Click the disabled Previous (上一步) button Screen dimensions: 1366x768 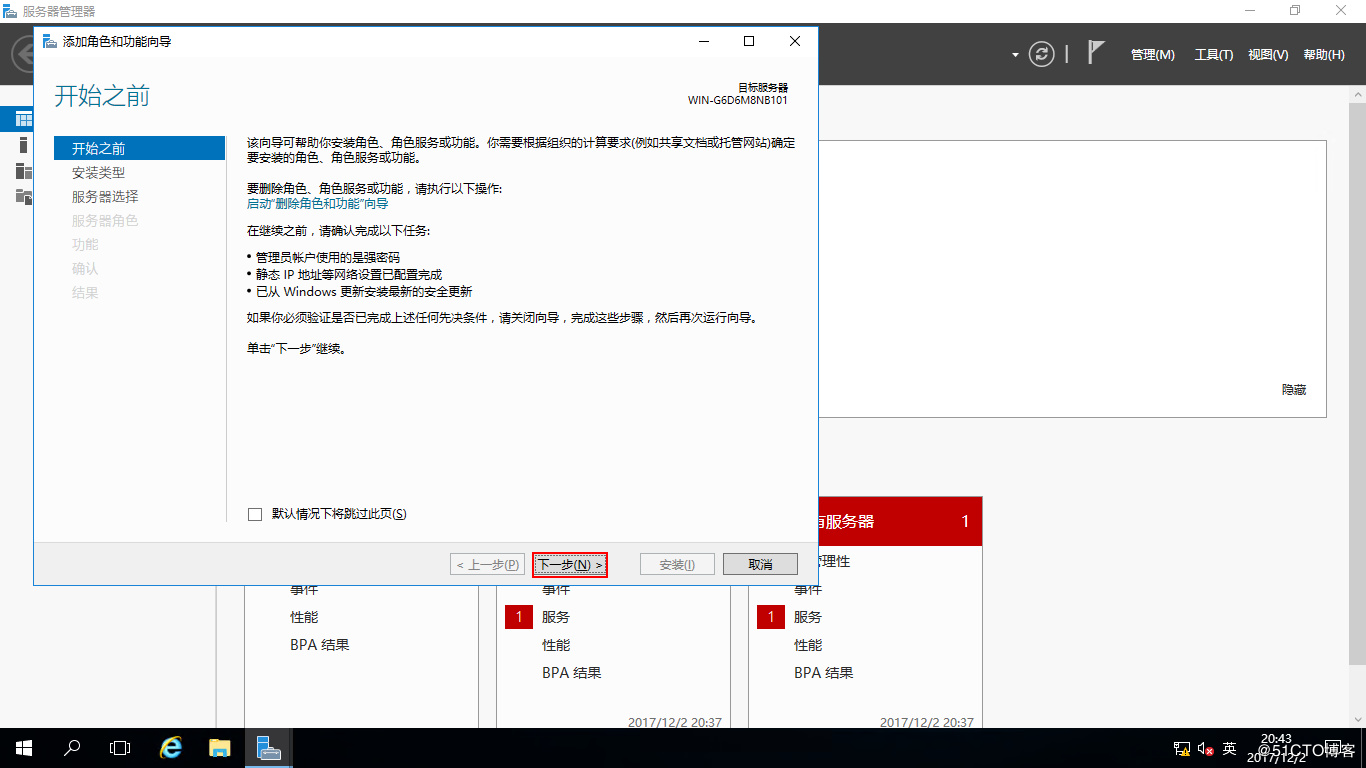tap(488, 565)
